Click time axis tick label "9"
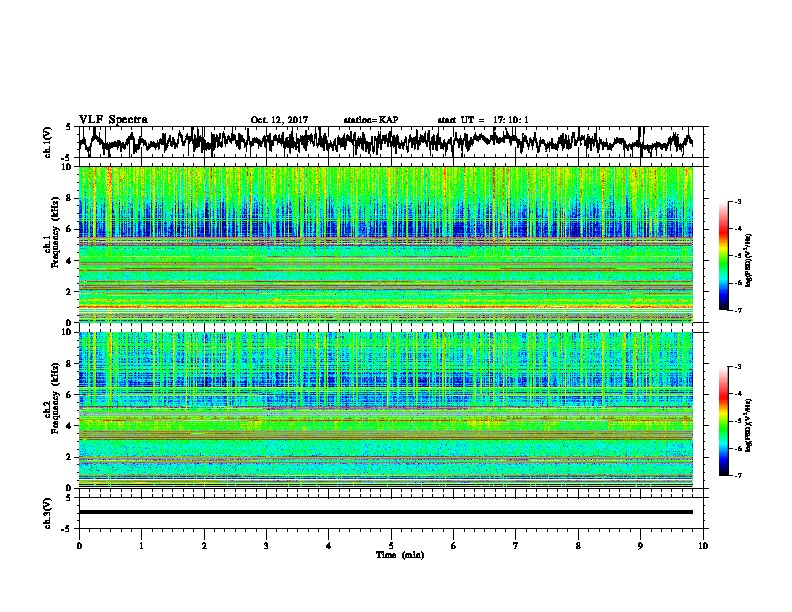The image size is (792, 612). (640, 546)
